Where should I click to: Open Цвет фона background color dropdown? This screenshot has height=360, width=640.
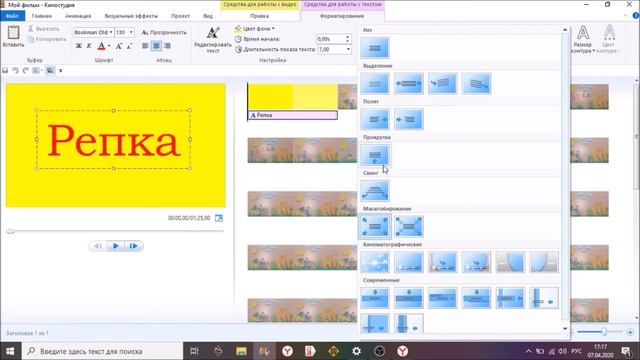coord(254,29)
